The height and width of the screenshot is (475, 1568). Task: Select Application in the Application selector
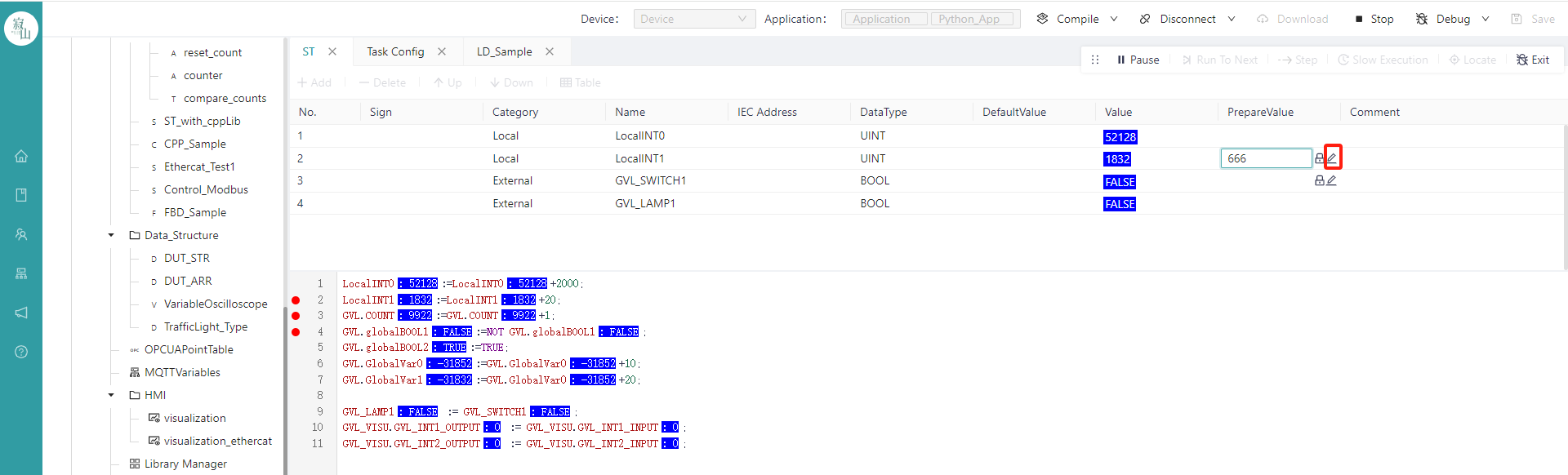(885, 19)
